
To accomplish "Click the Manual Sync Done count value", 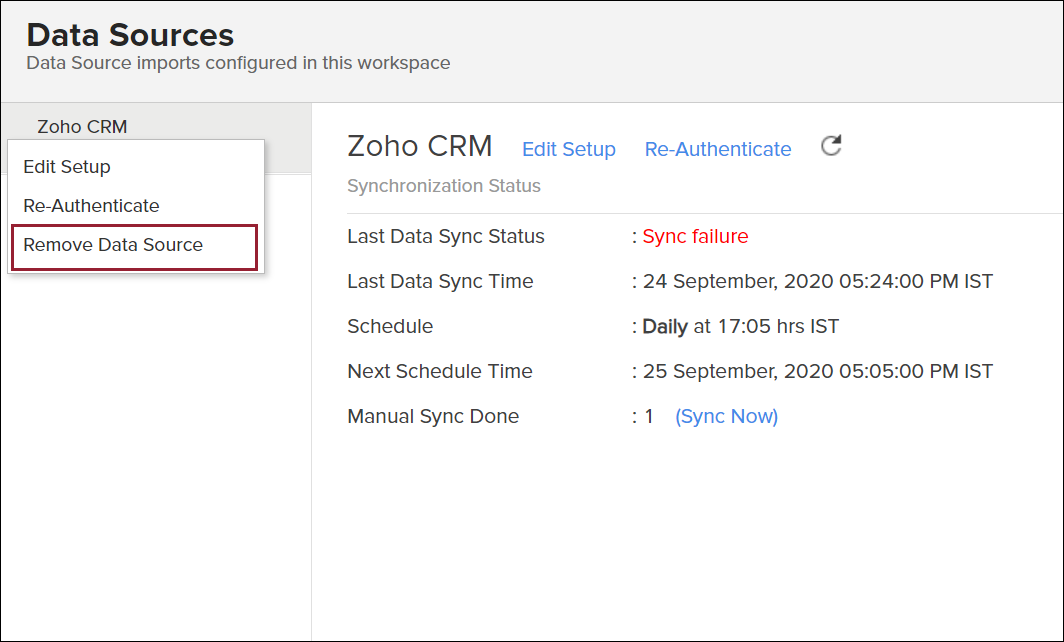I will 648,417.
